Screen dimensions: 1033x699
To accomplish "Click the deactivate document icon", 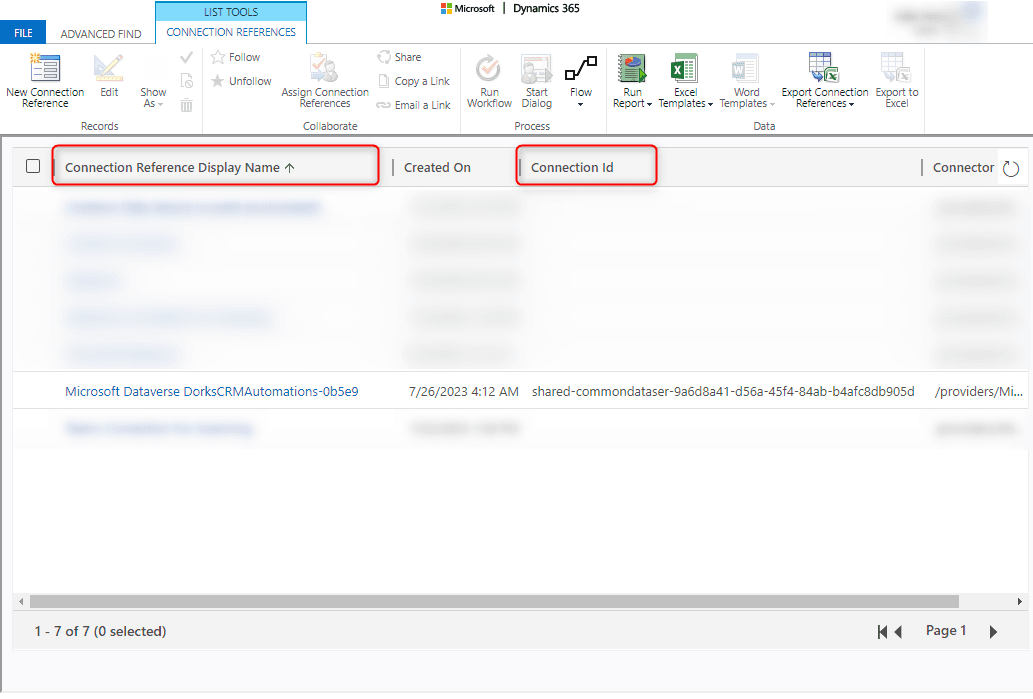I will point(186,81).
